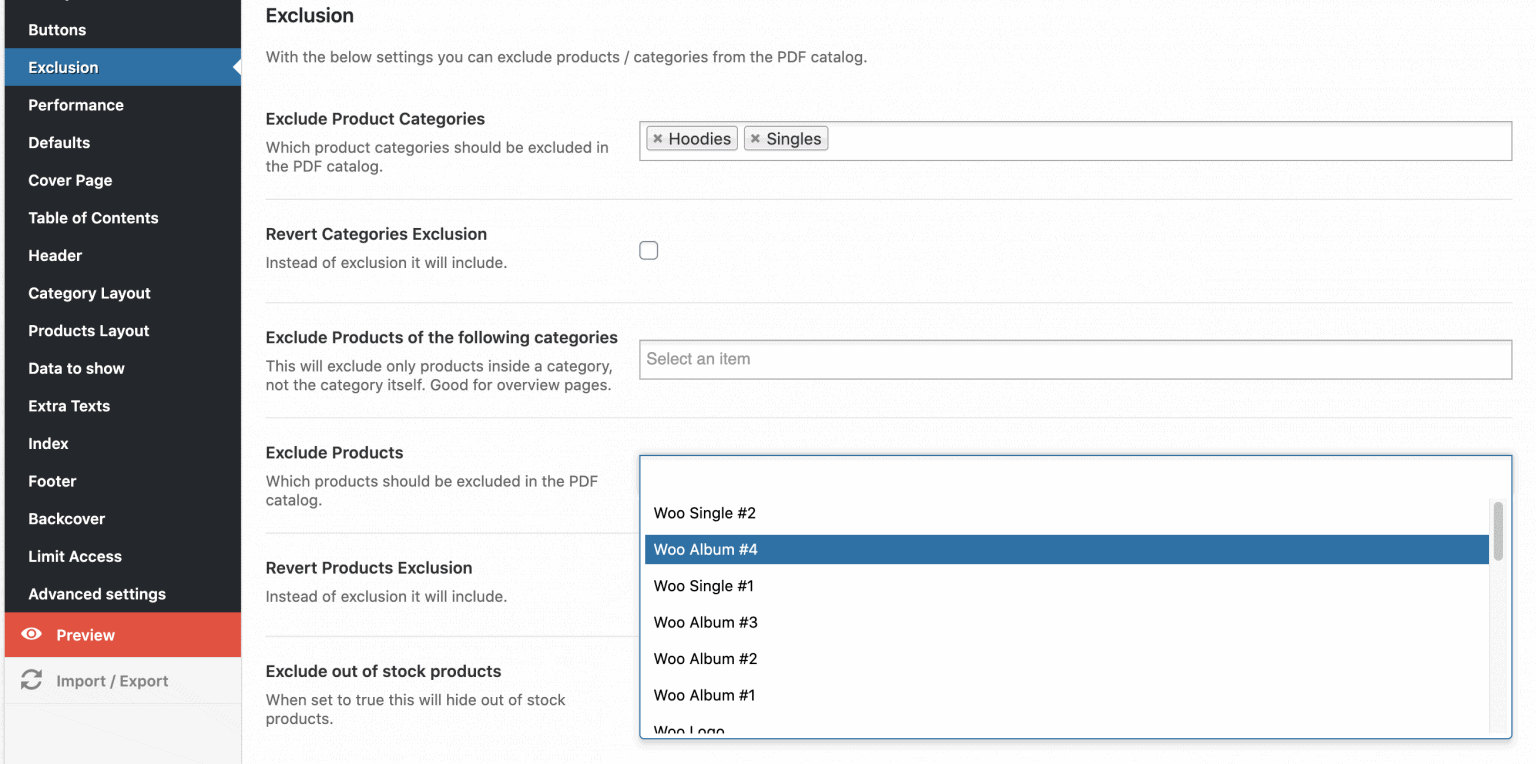This screenshot has width=1536, height=764.
Task: Enable the Revert Categories Exclusion checkbox
Action: [648, 250]
